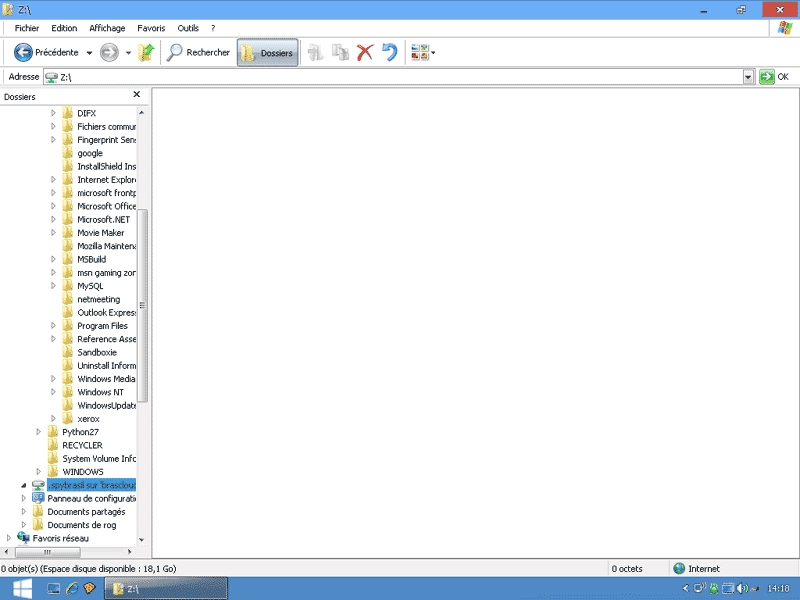The image size is (800, 600).
Task: Click the Move To toolbar icon
Action: click(316, 52)
